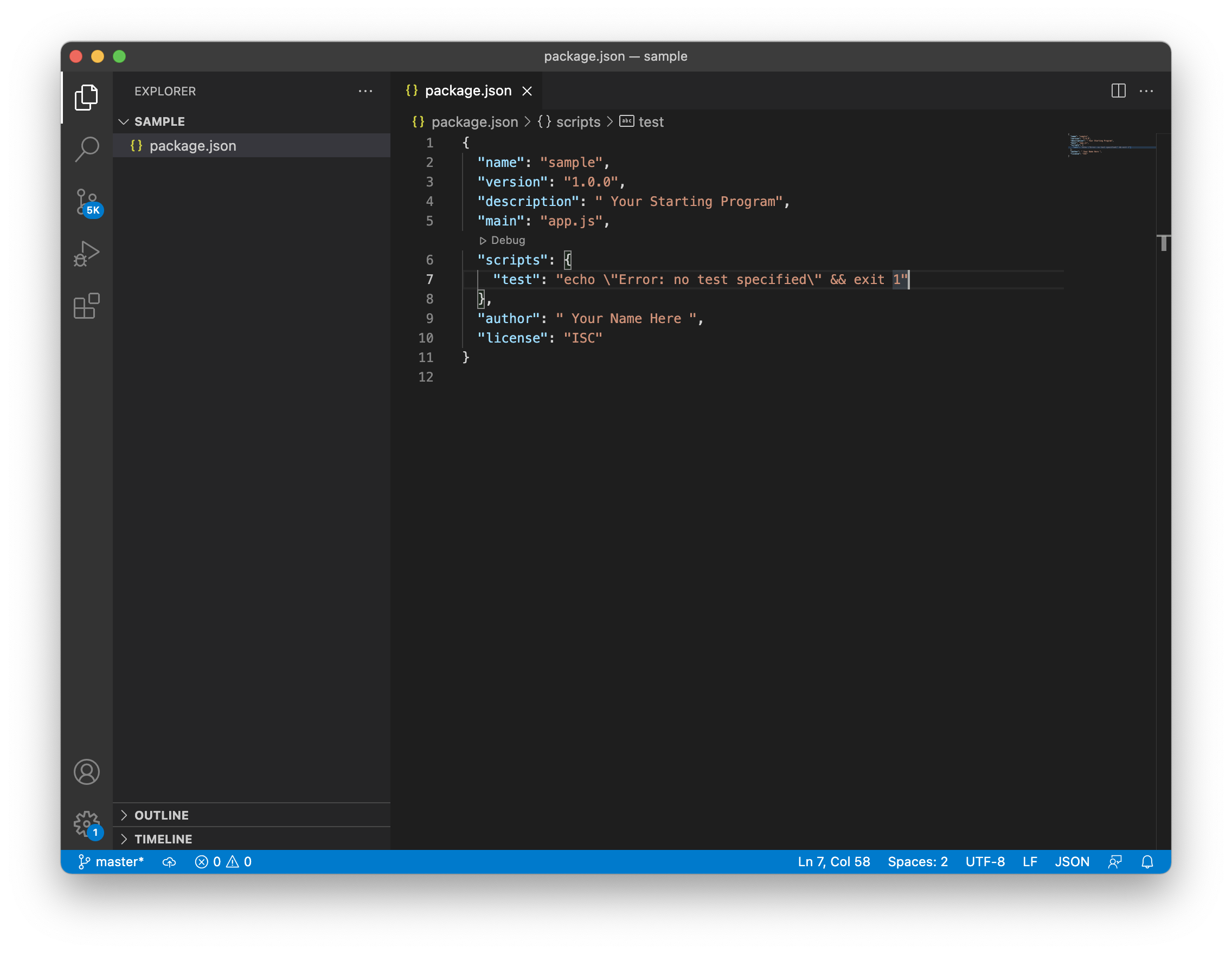Select package.json in the file tree

click(x=193, y=146)
